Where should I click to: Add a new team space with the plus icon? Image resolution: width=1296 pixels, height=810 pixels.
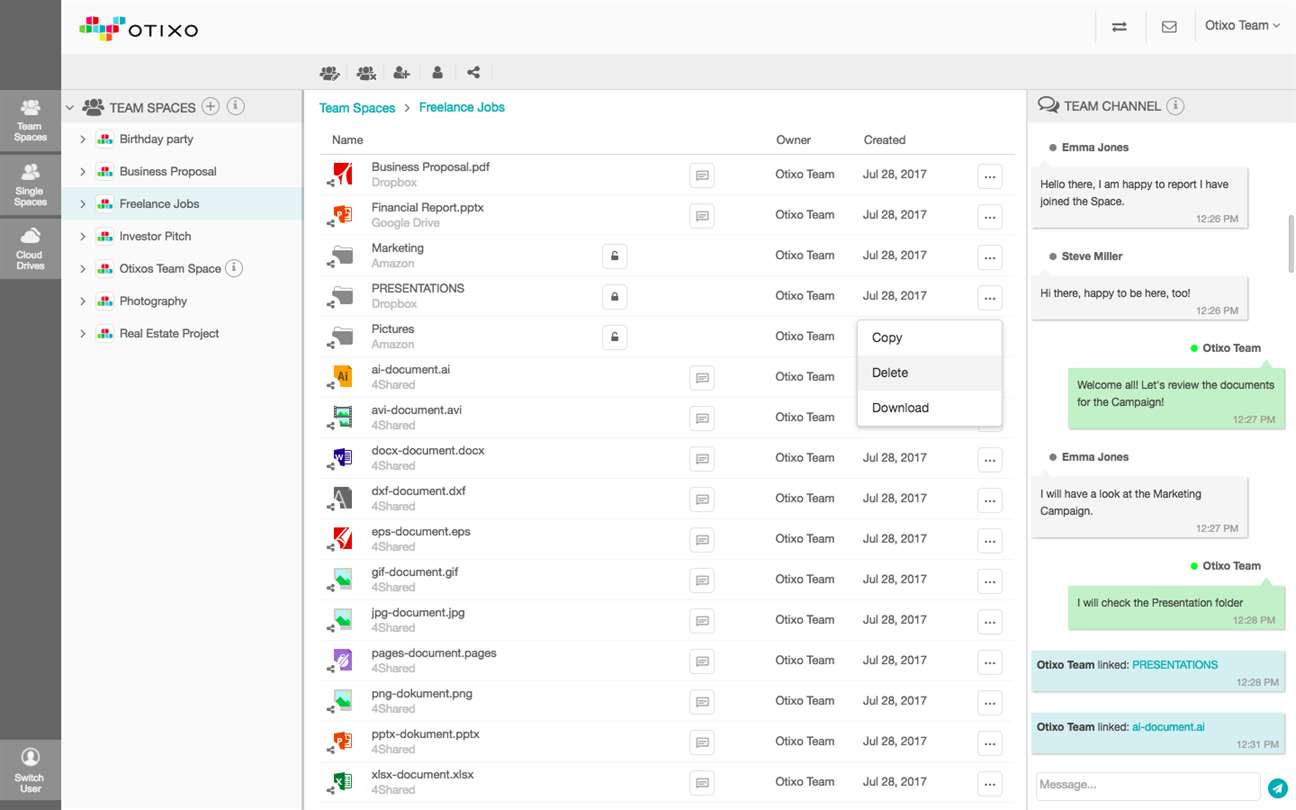pos(210,106)
